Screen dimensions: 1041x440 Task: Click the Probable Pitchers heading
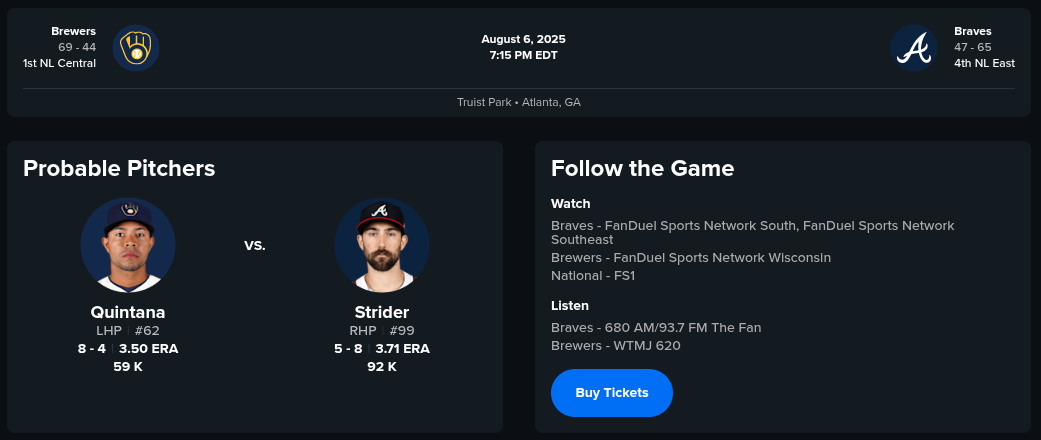pos(119,168)
